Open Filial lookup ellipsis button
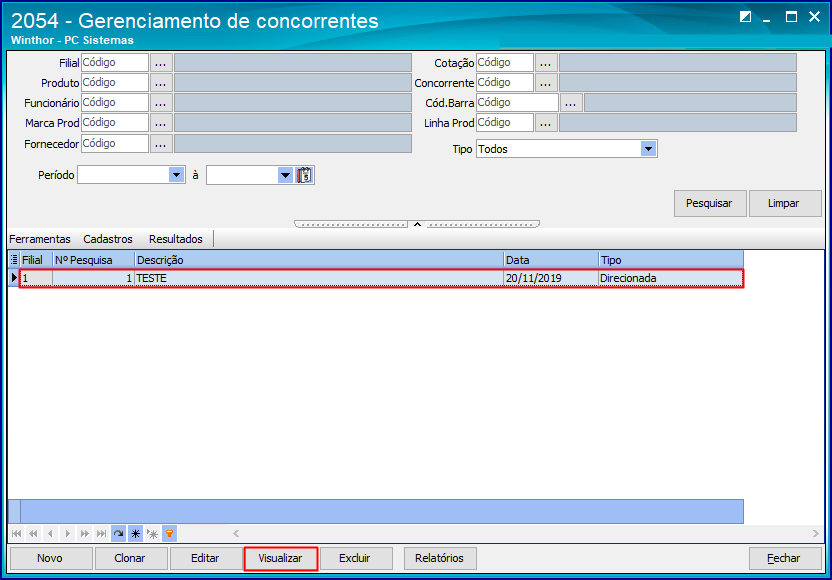The height and width of the screenshot is (580, 832). (x=161, y=63)
